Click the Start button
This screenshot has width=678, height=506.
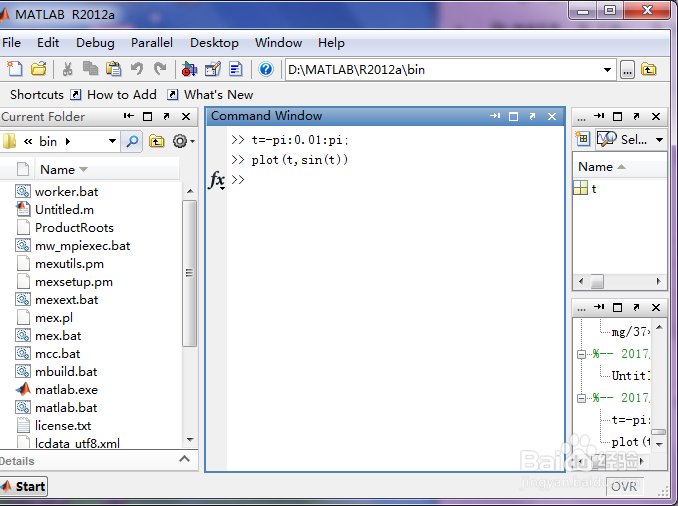(x=24, y=487)
